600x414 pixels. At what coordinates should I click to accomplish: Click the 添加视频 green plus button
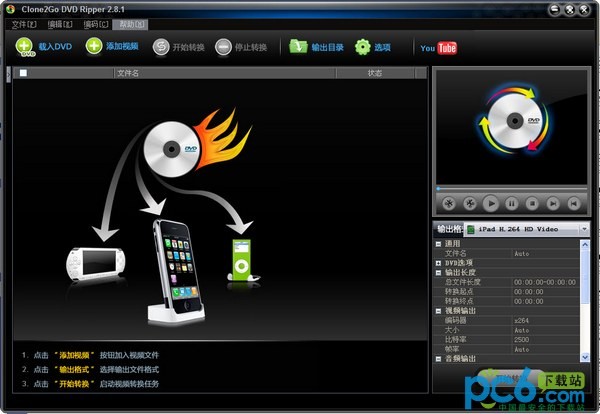(x=112, y=47)
